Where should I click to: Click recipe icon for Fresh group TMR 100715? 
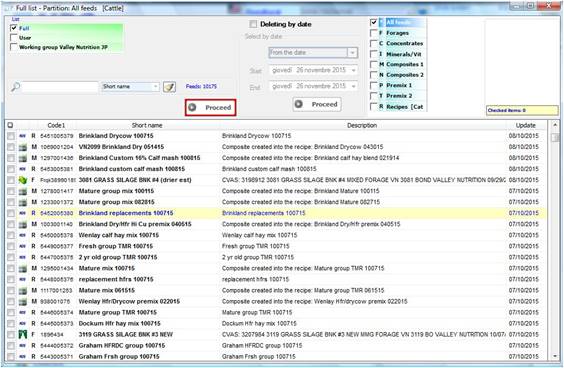coord(23,246)
